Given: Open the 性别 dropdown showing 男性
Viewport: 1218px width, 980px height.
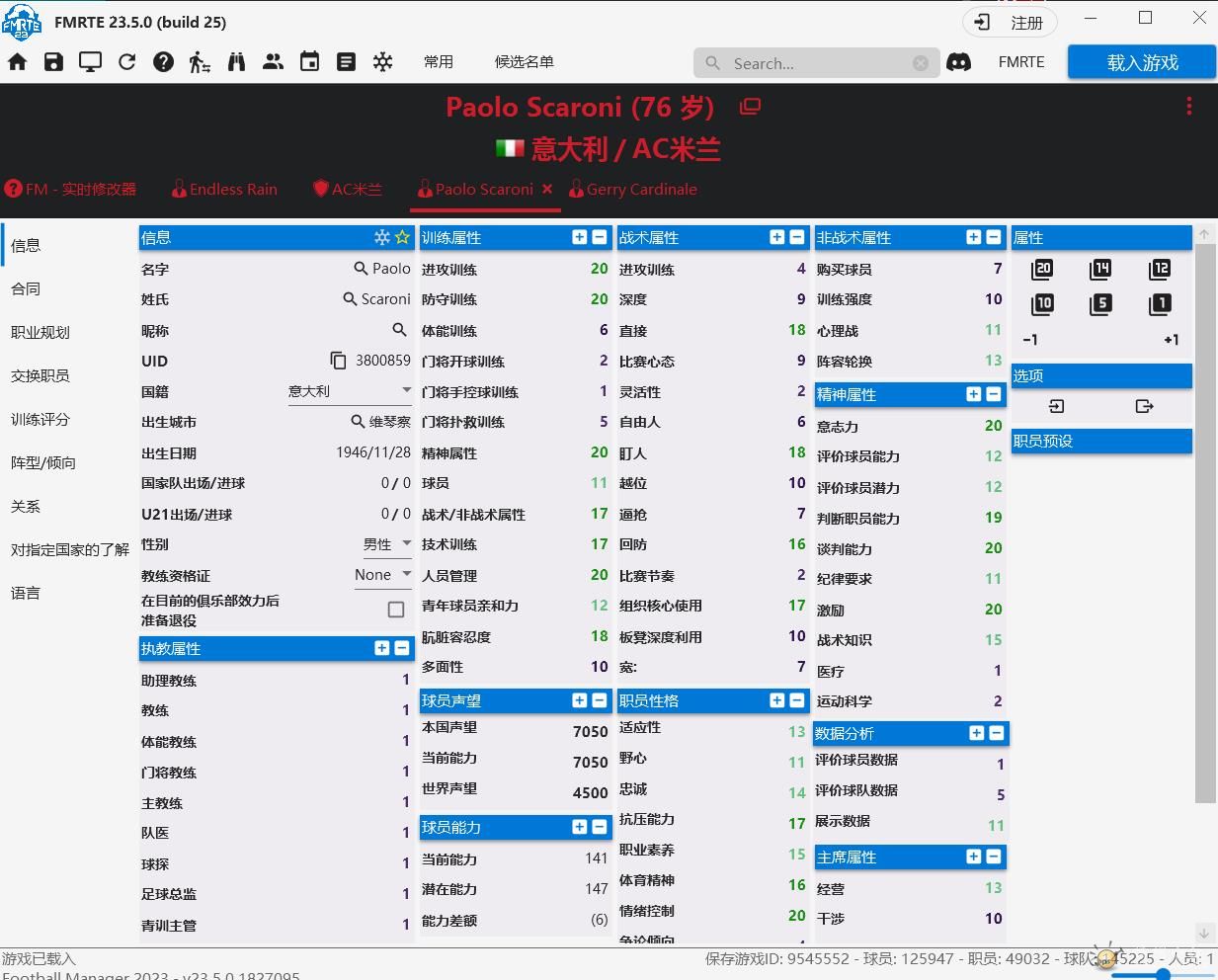Looking at the screenshot, I should click(x=386, y=544).
